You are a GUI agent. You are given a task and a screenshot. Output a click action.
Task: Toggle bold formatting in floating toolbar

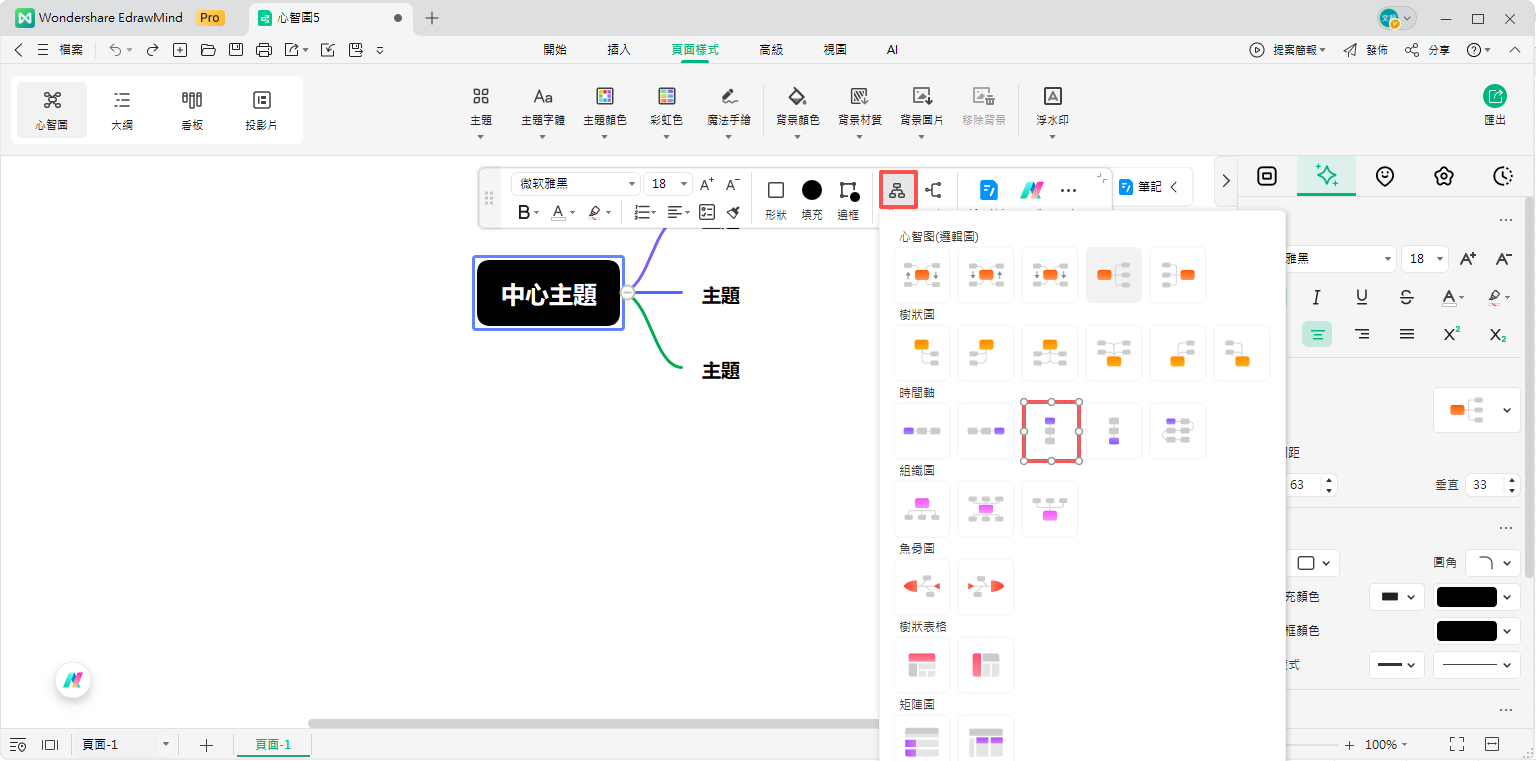[522, 213]
